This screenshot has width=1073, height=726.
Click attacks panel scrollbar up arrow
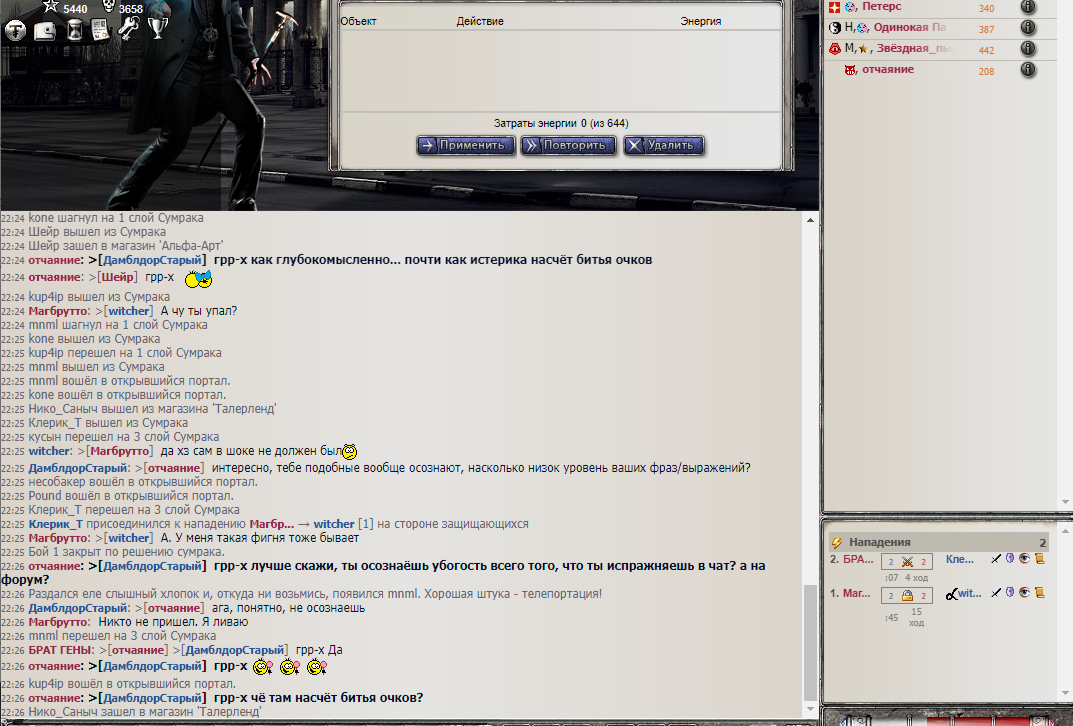[1065, 530]
